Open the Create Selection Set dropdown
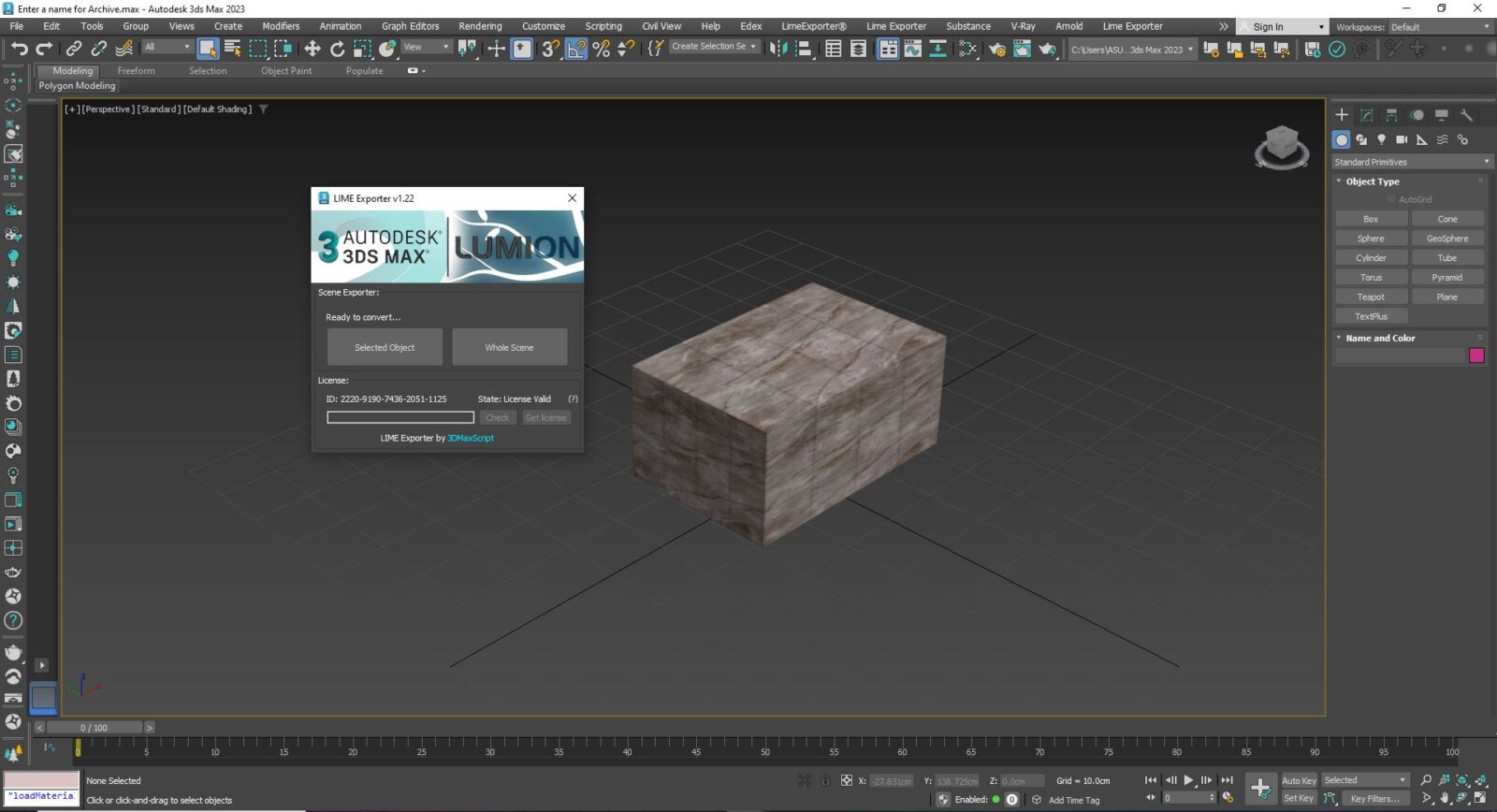 (x=714, y=46)
